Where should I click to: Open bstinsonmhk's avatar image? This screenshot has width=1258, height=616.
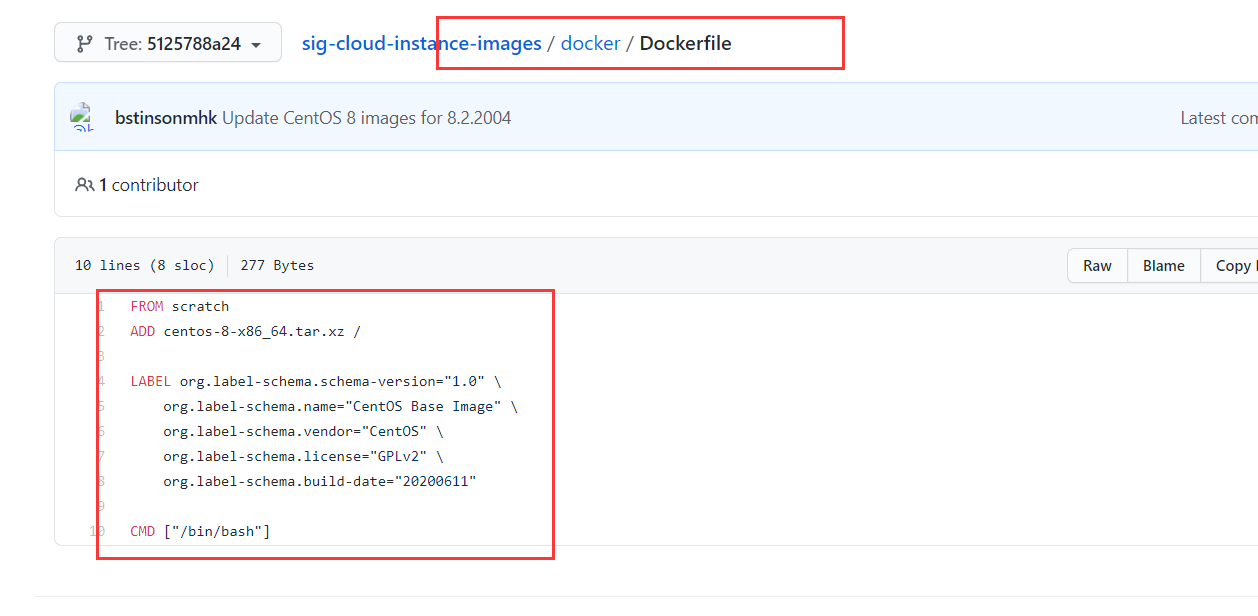[x=84, y=117]
